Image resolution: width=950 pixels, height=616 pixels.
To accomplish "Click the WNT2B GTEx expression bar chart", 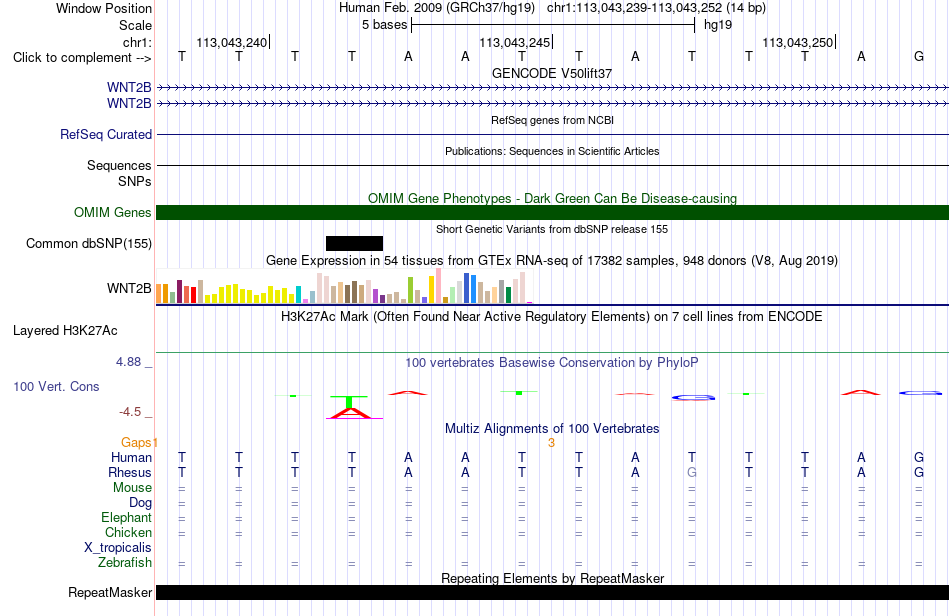I will pos(344,286).
